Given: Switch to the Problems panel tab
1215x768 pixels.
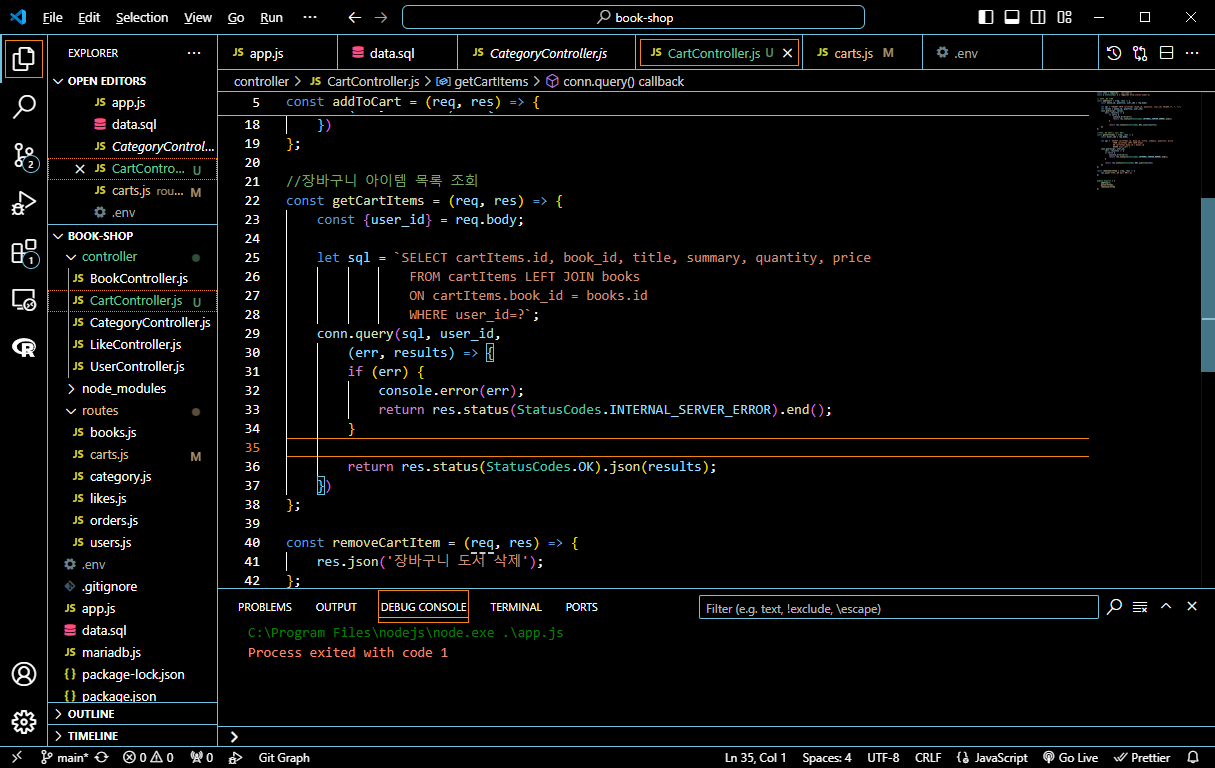Looking at the screenshot, I should pyautogui.click(x=265, y=607).
